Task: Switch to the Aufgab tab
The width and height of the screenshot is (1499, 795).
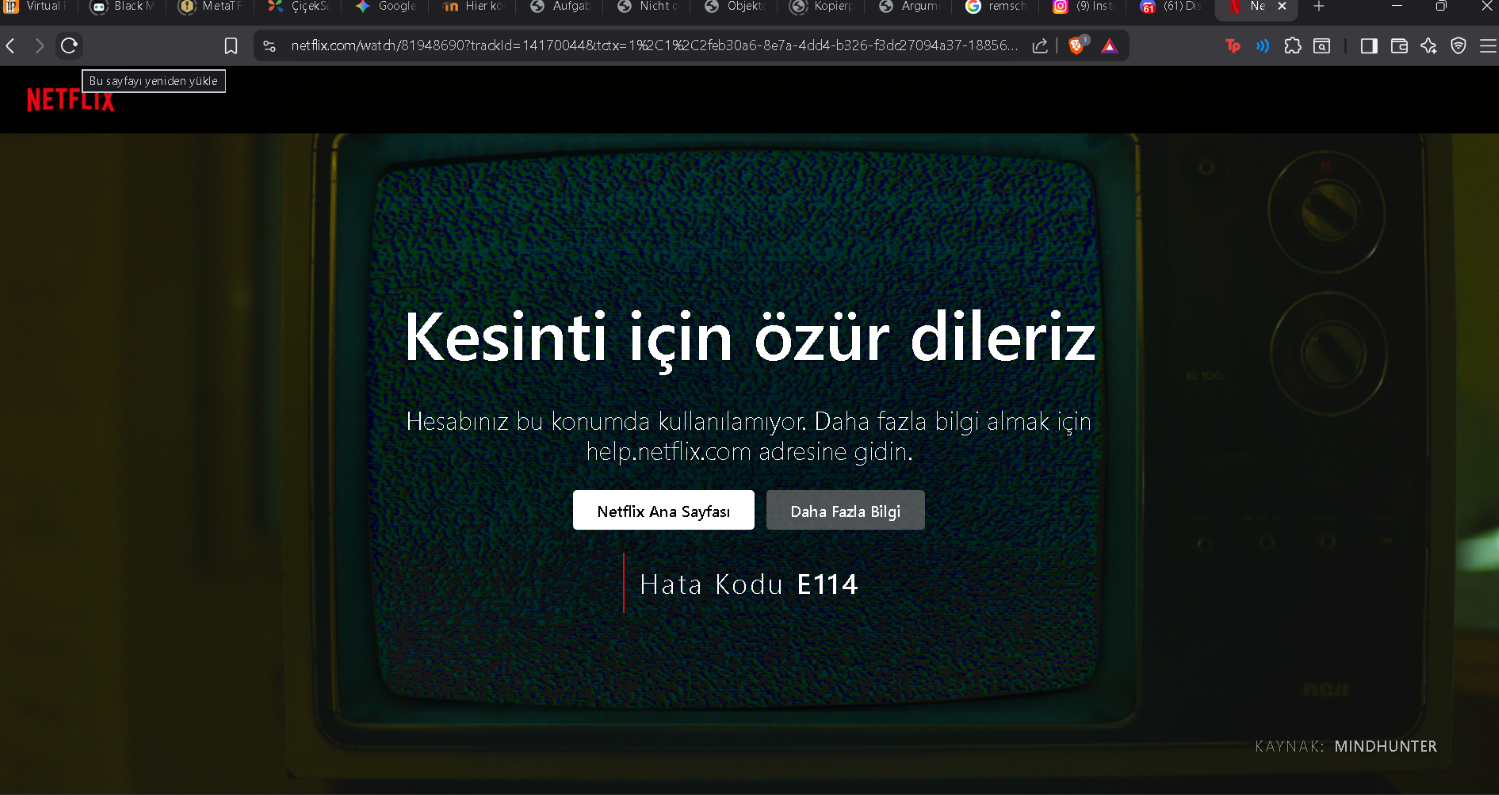Action: pos(561,7)
